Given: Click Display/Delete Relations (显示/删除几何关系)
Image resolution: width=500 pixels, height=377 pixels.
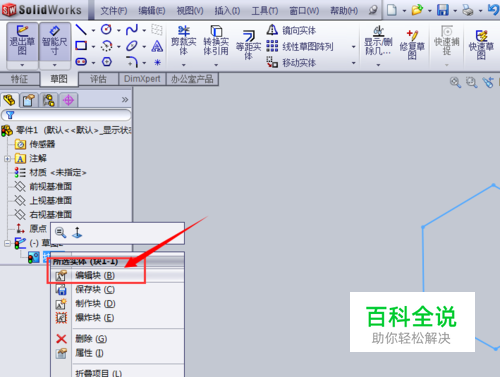Looking at the screenshot, I should [x=378, y=41].
